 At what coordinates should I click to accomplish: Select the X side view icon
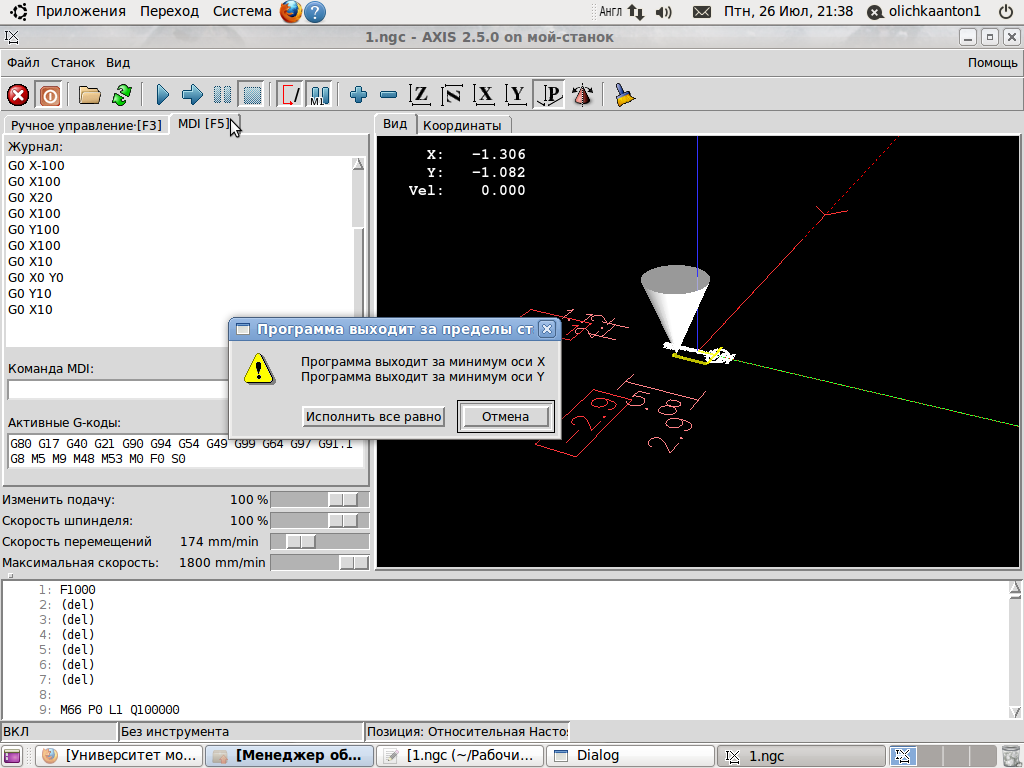[x=485, y=95]
